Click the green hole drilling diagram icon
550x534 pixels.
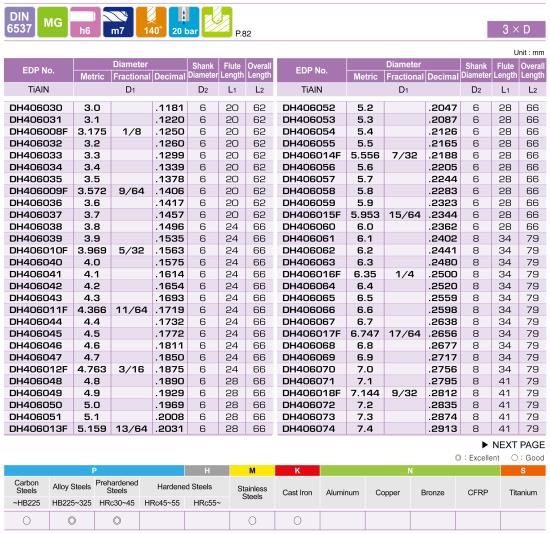(217, 22)
